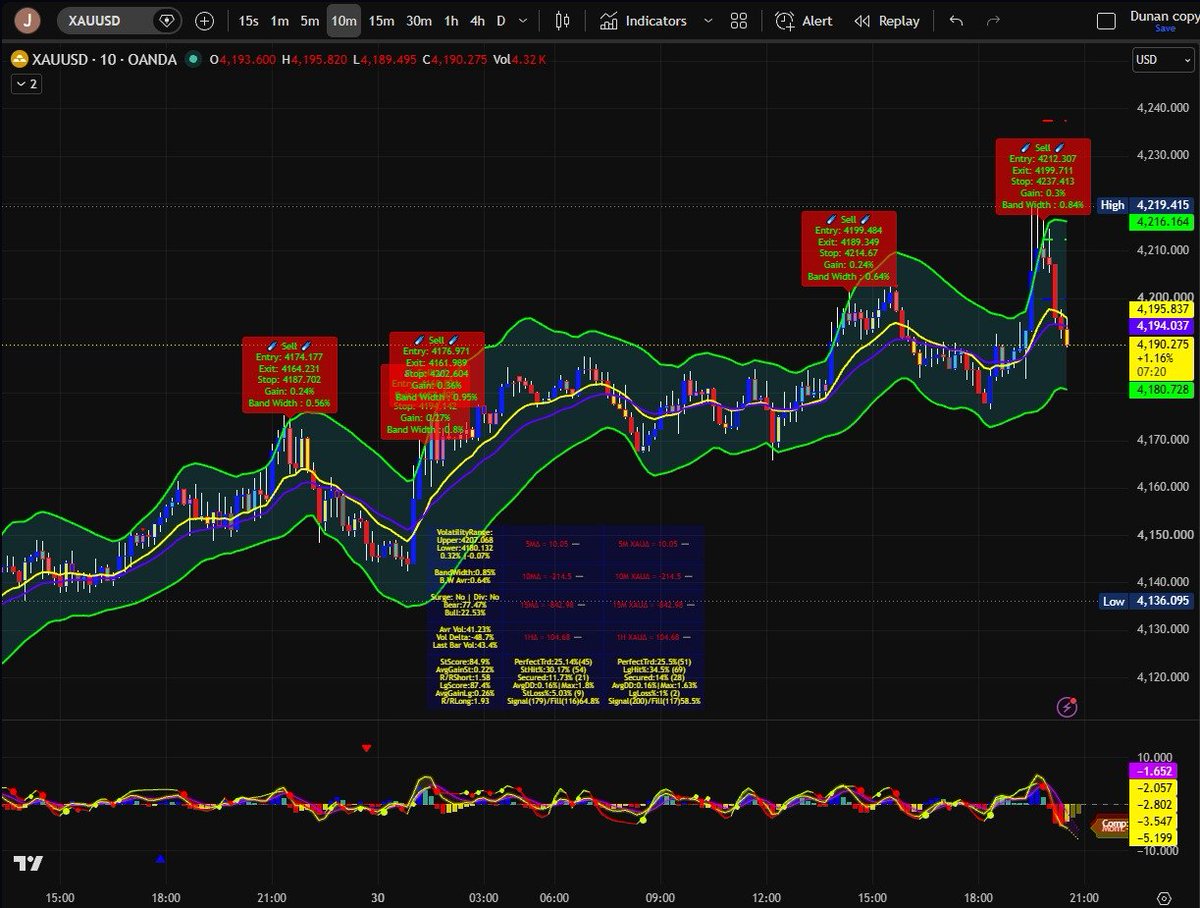Viewport: 1200px width, 908px height.
Task: Open the candlestick chart type selector
Action: [x=562, y=20]
